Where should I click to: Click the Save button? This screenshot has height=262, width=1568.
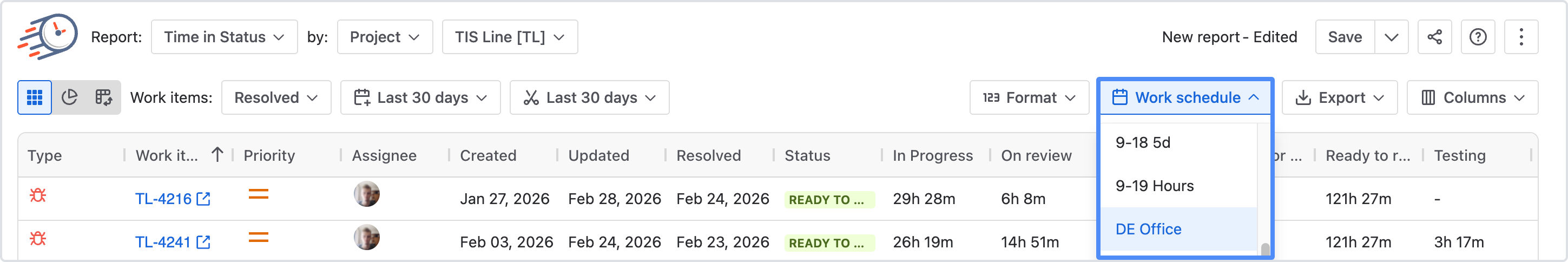pyautogui.click(x=1345, y=37)
